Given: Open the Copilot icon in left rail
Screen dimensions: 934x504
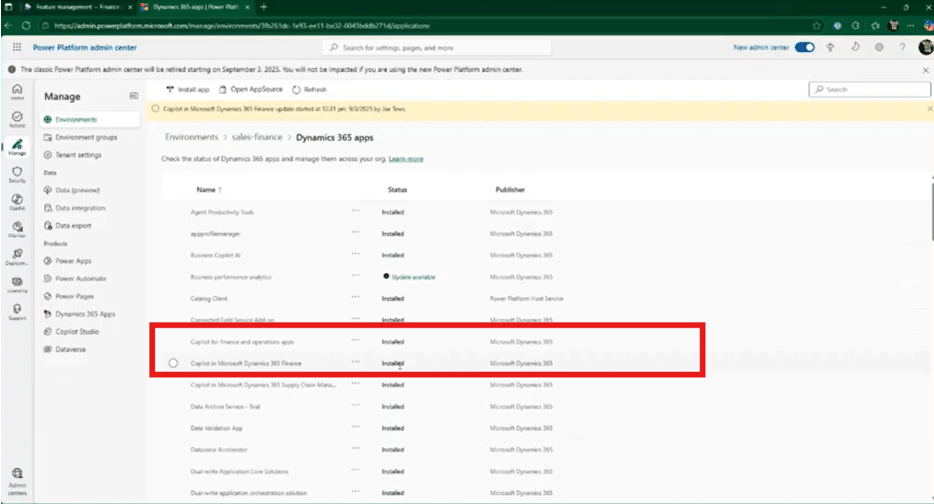Looking at the screenshot, I should (x=17, y=200).
